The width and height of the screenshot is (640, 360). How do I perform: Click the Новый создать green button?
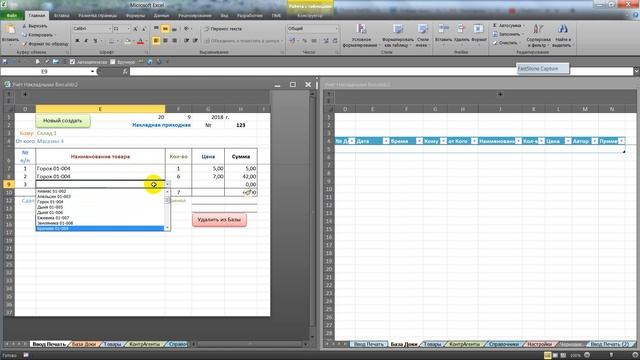coord(62,121)
